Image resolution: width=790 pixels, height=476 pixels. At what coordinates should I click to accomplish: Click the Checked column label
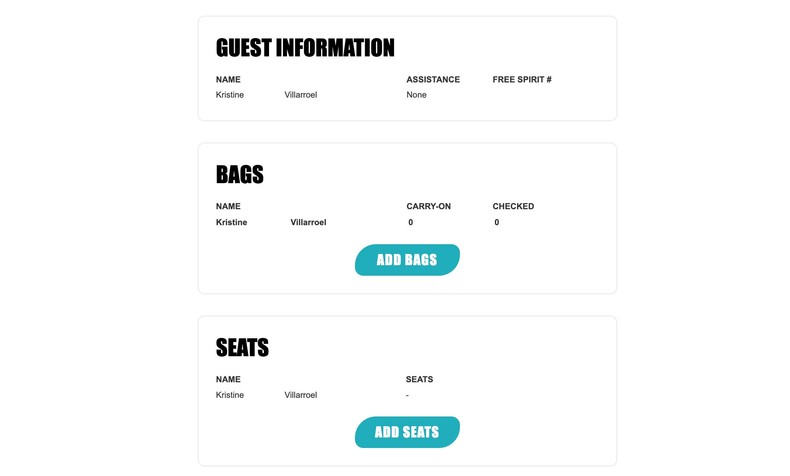[x=513, y=206]
